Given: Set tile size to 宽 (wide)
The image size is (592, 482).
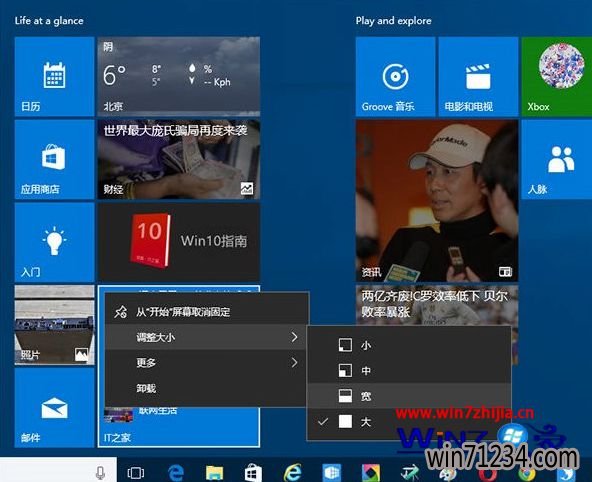Looking at the screenshot, I should (x=409, y=396).
